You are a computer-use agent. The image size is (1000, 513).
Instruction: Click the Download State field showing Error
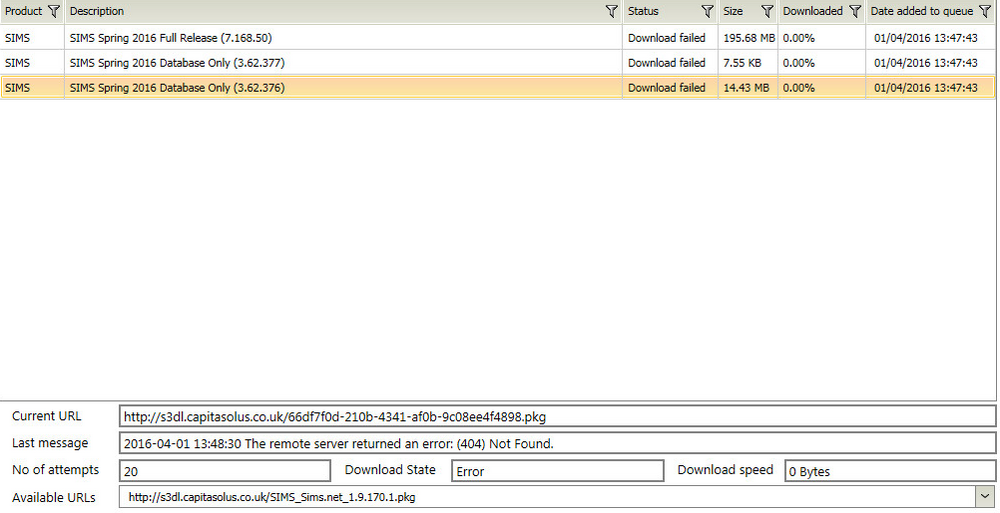pyautogui.click(x=557, y=471)
